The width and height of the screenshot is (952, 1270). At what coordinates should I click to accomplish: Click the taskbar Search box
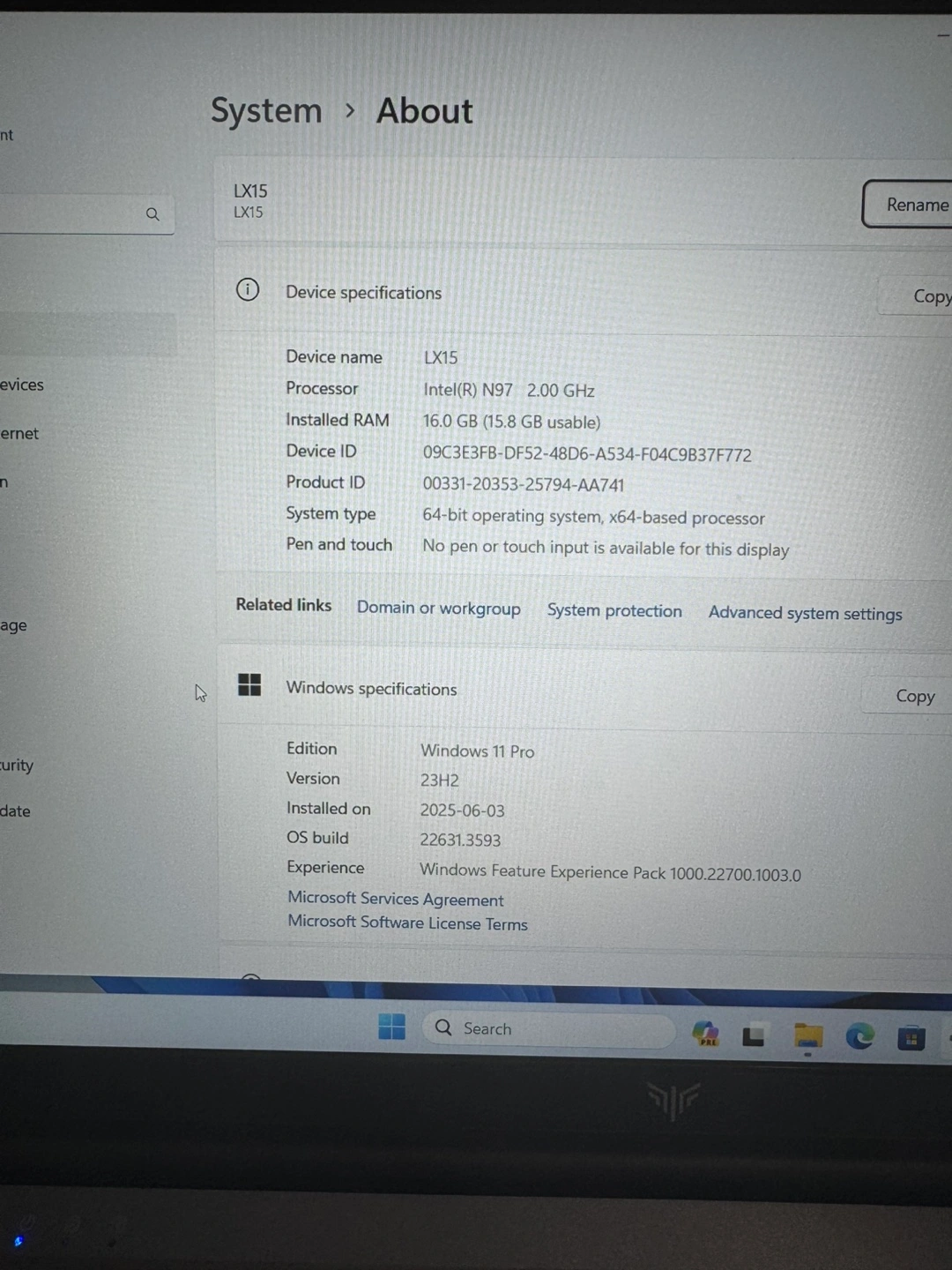click(548, 1029)
